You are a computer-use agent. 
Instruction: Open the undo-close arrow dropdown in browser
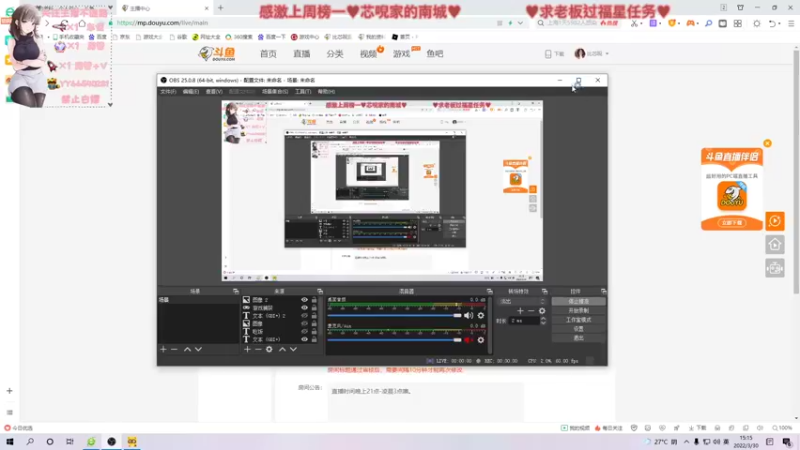[x=780, y=23]
